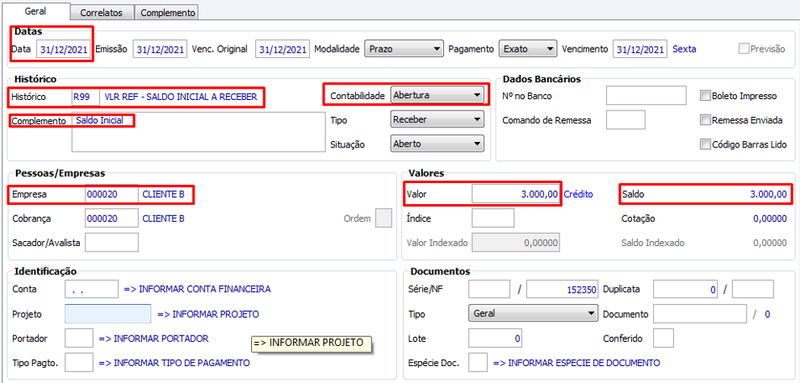Click the Comando de Remessa field
800x383 pixels.
click(x=626, y=120)
